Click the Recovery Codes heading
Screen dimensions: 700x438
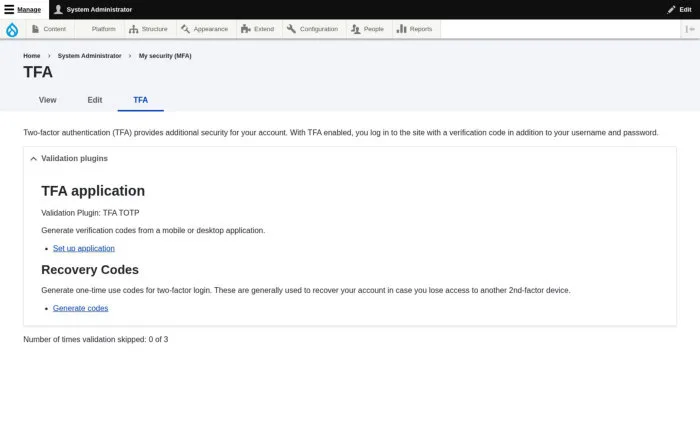point(90,270)
